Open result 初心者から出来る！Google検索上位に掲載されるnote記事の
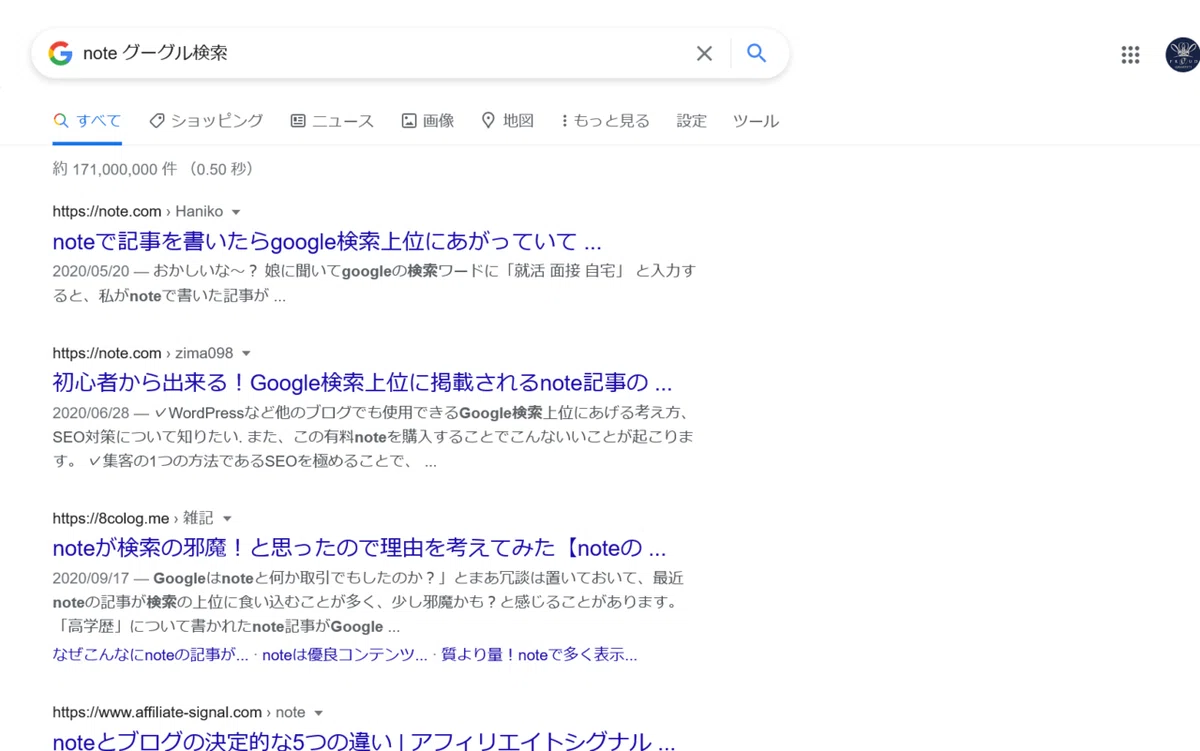The height and width of the screenshot is (751, 1200). pos(362,384)
